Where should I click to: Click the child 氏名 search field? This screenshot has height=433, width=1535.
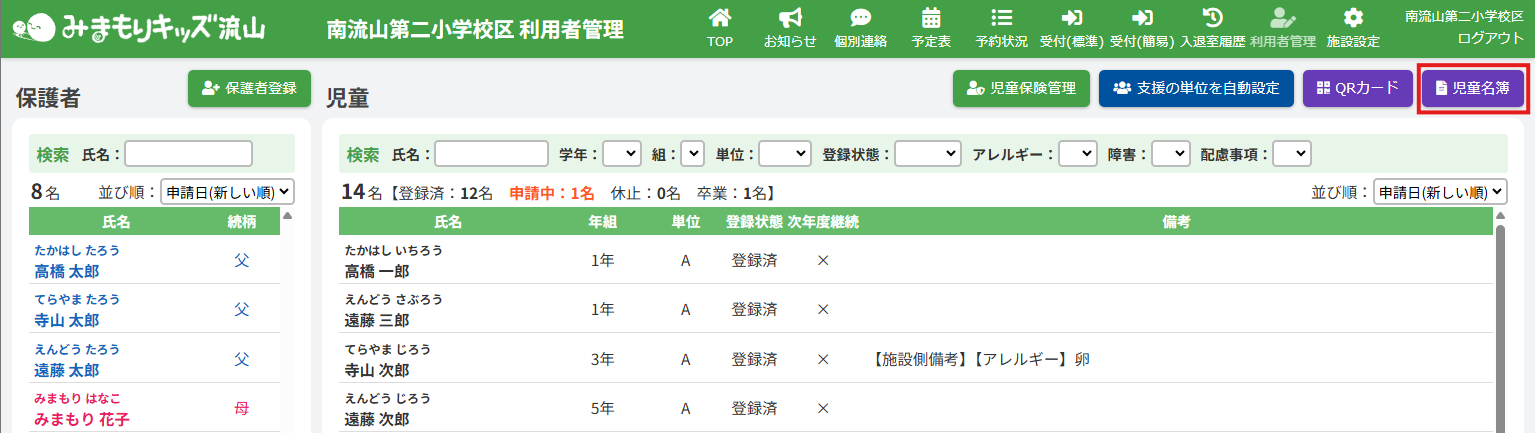pyautogui.click(x=491, y=154)
